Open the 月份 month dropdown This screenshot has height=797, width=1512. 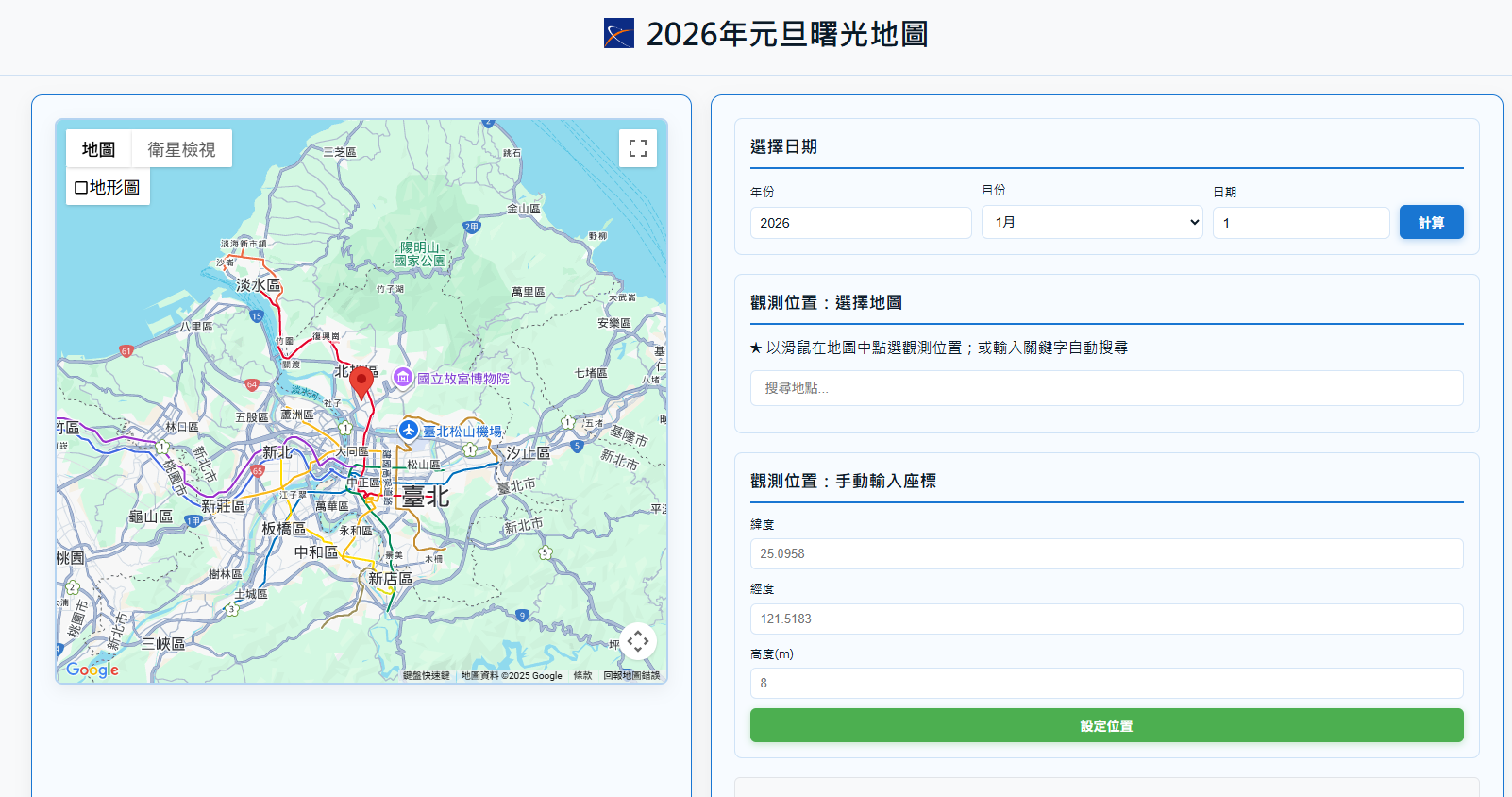pyautogui.click(x=1092, y=222)
